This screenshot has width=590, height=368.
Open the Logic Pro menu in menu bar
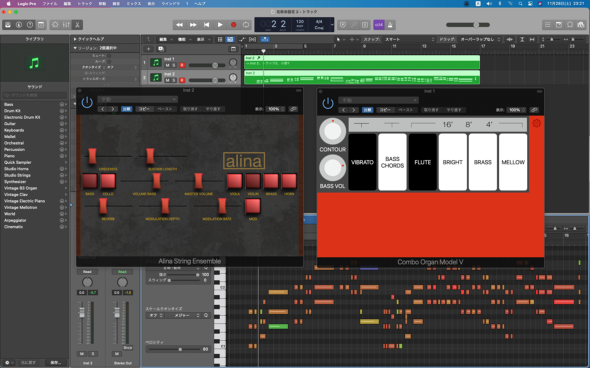(x=26, y=3)
